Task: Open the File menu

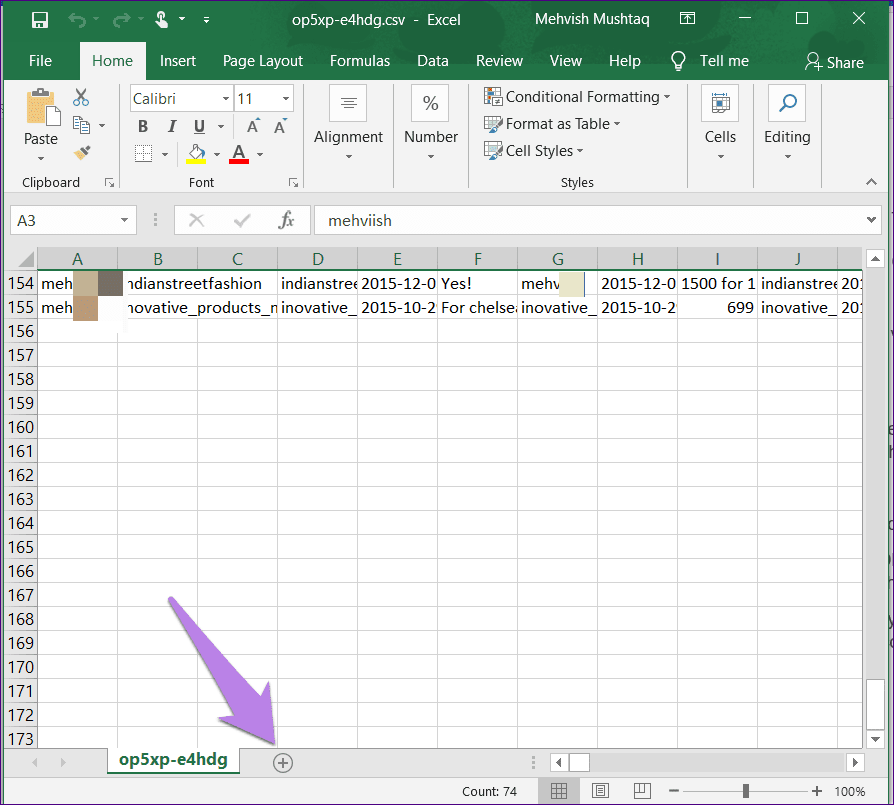Action: [40, 60]
